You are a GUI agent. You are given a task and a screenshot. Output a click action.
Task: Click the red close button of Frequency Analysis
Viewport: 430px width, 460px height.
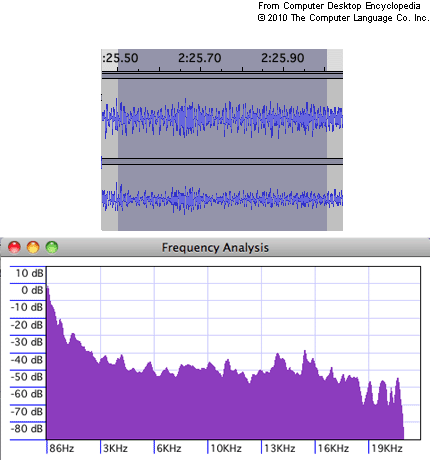click(14, 247)
